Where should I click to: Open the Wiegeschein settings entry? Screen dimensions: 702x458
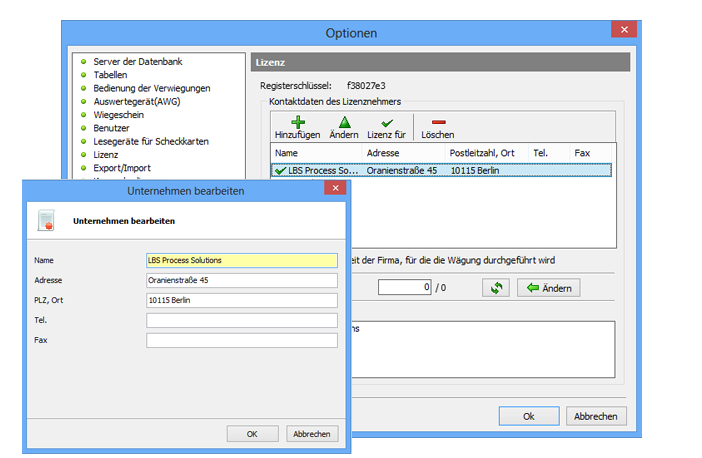[x=118, y=115]
